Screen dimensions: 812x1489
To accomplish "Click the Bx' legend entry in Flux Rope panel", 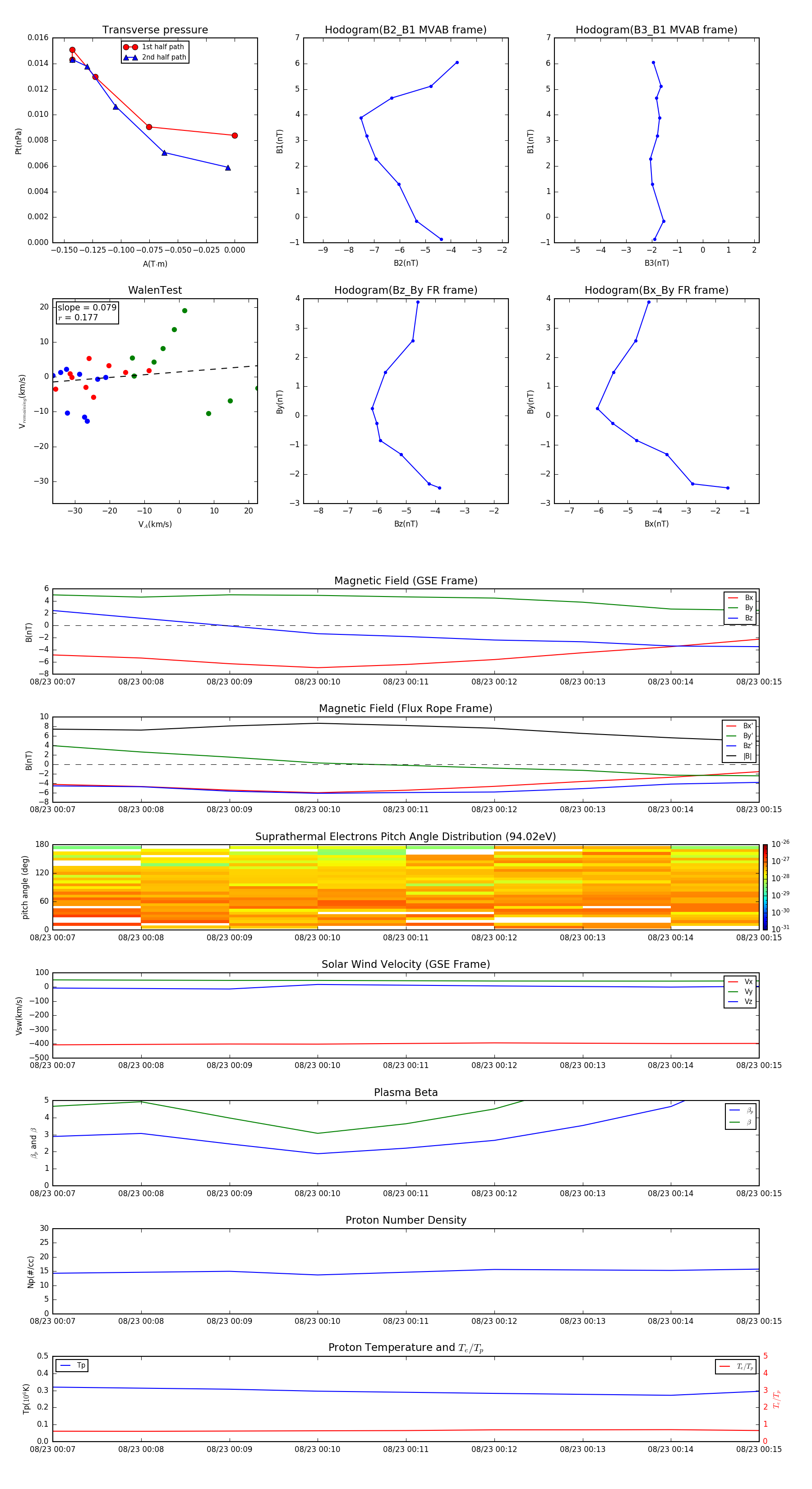I will pyautogui.click(x=740, y=726).
